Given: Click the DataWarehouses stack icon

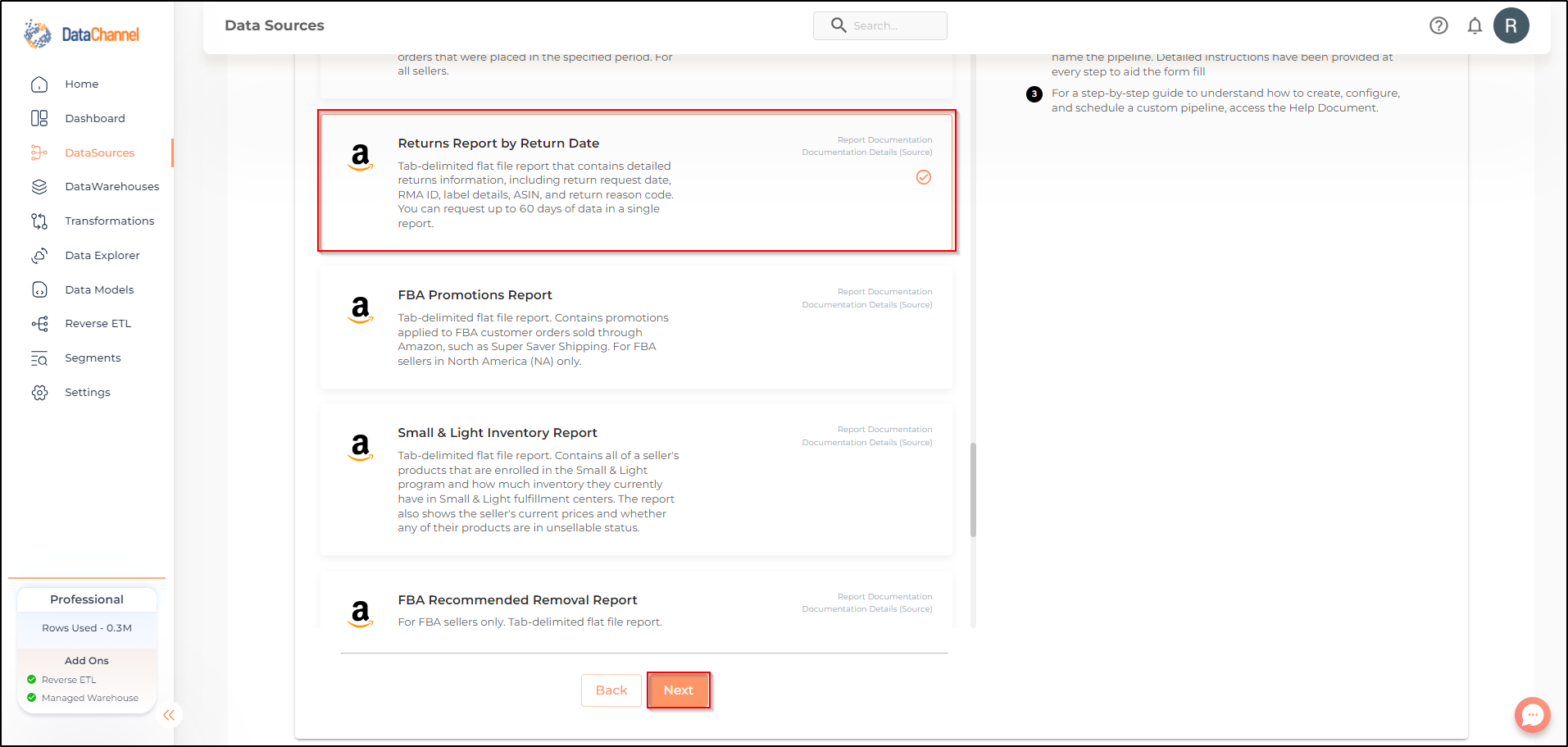Looking at the screenshot, I should [39, 187].
